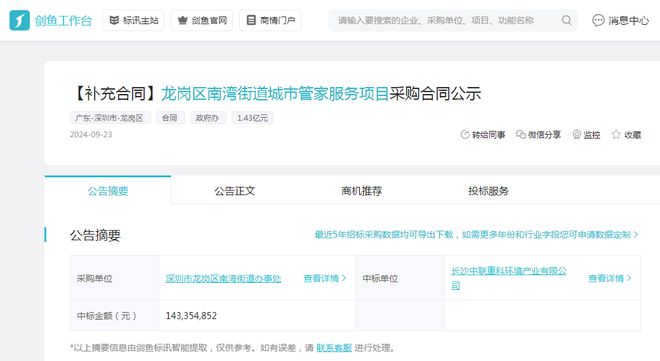Select the 中标金额（元） label cell

(x=114, y=316)
